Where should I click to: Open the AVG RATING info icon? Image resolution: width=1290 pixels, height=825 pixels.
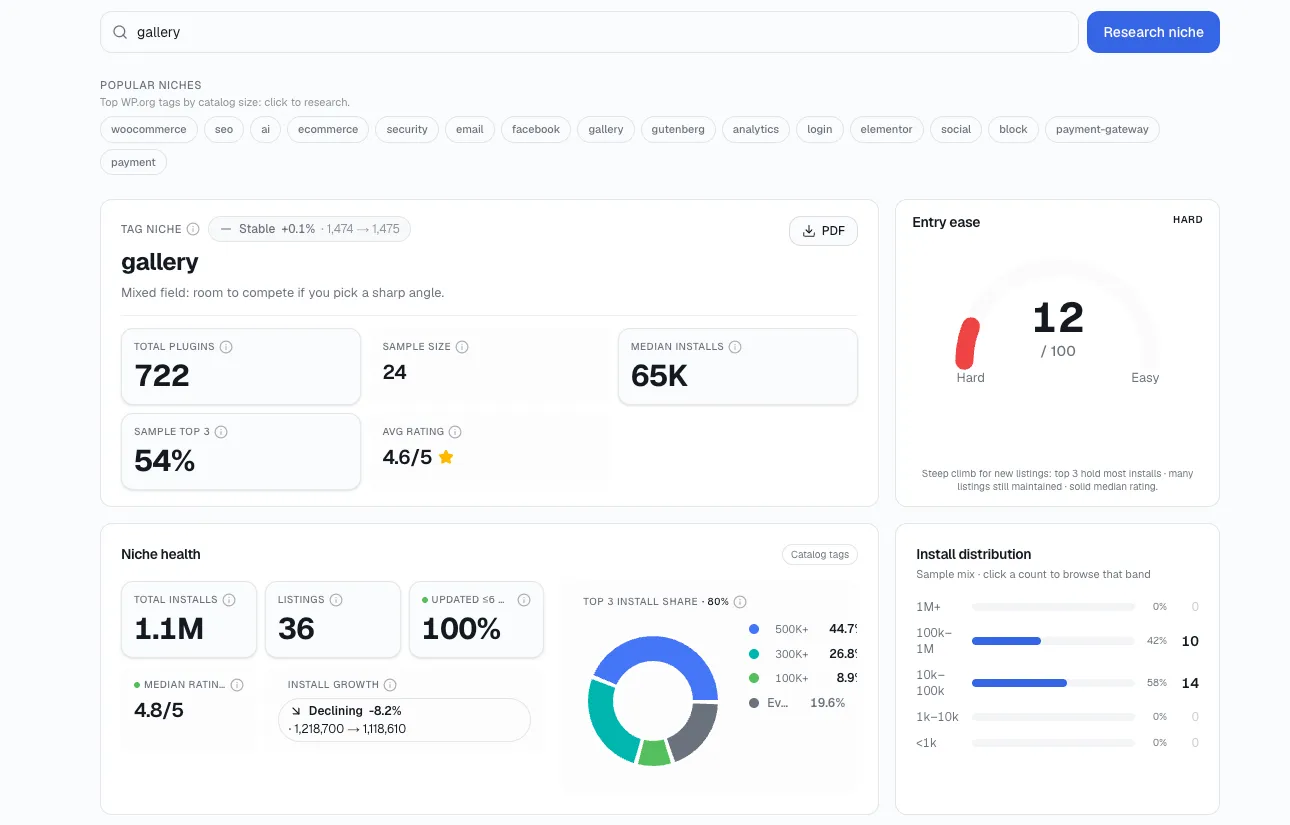click(x=455, y=432)
